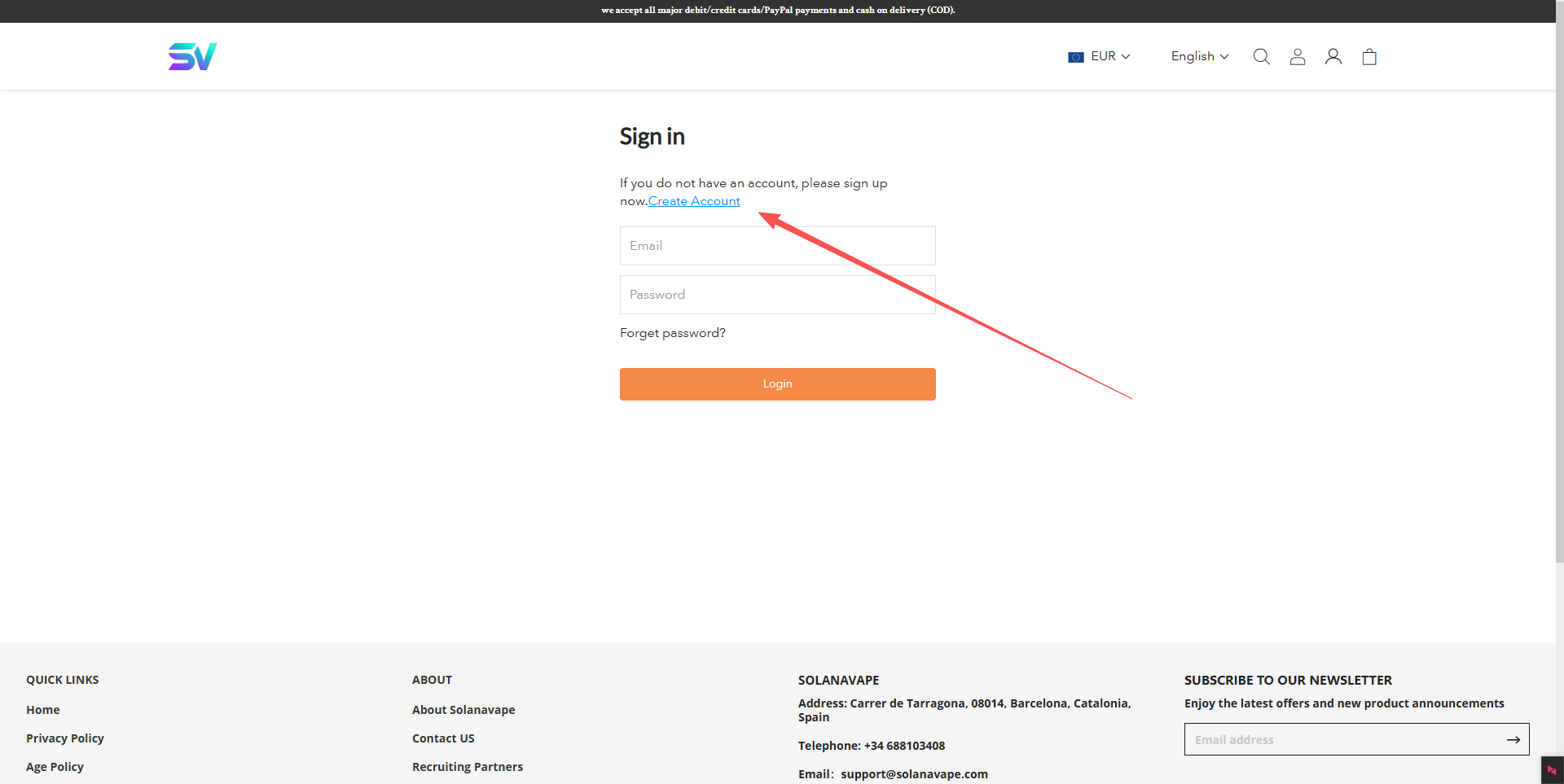Focus the Password input field
Screen dimensions: 1564x784
pos(777,295)
